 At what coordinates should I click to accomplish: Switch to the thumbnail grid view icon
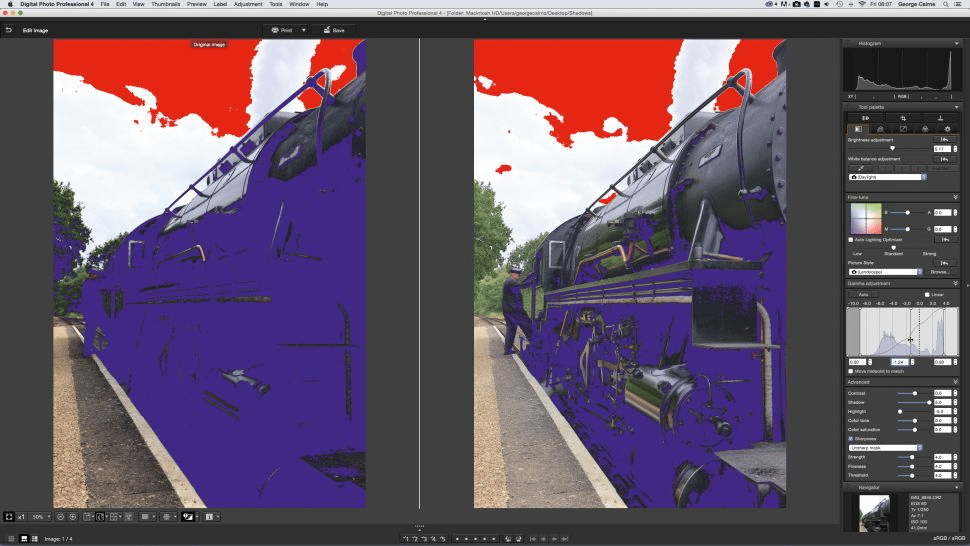point(11,539)
